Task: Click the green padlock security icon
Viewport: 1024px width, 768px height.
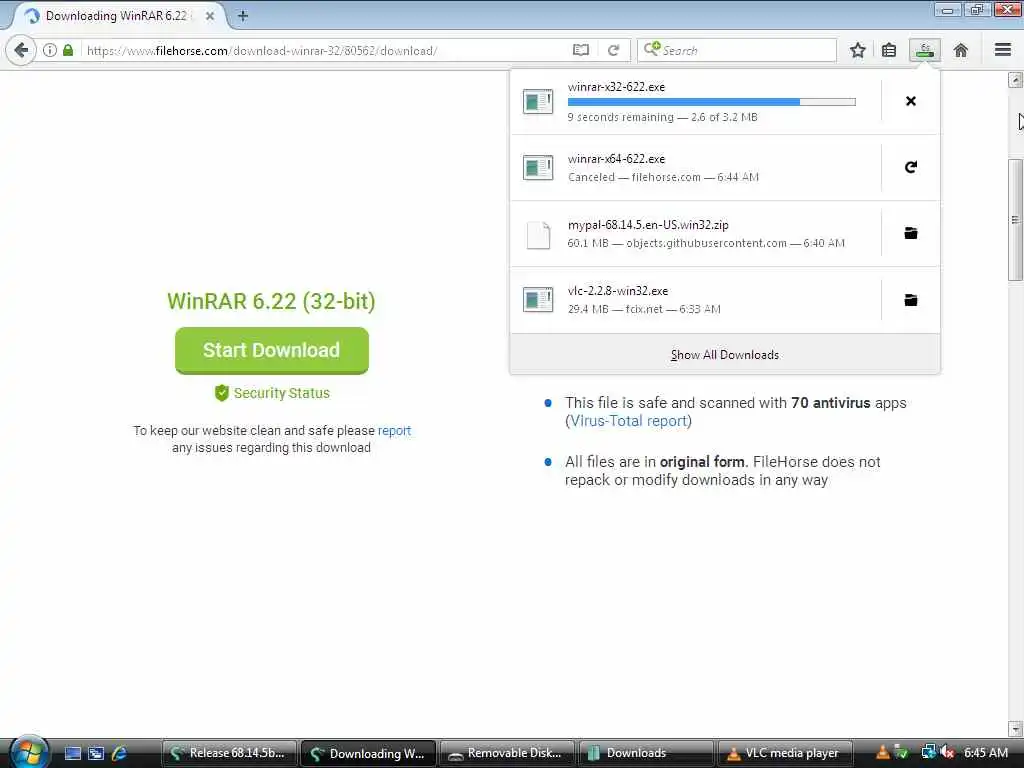Action: click(x=68, y=50)
